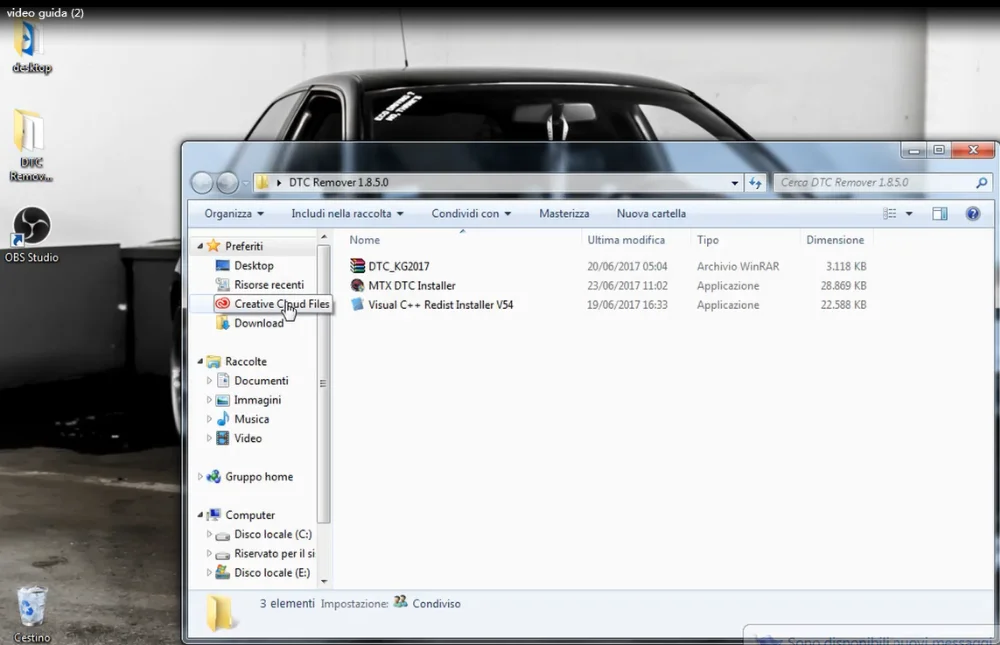Select the MTX DTC Installer application icon
The image size is (1000, 645).
coord(357,285)
